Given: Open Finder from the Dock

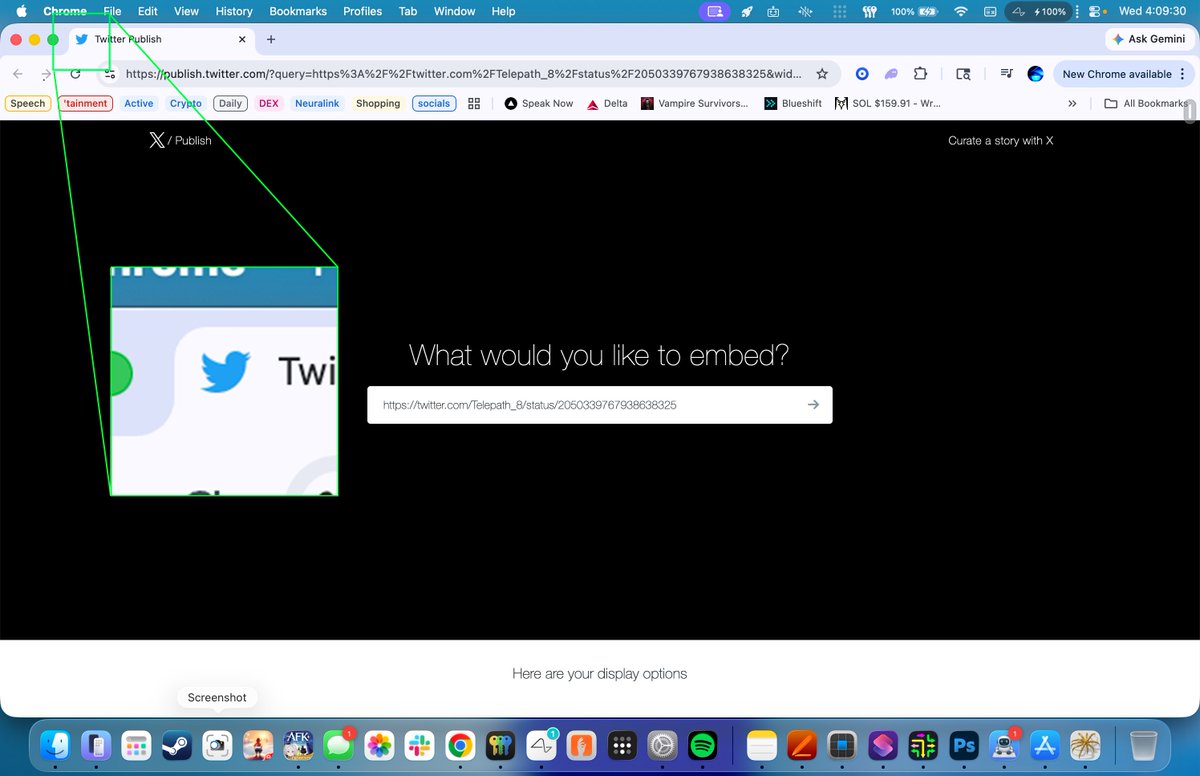Looking at the screenshot, I should tap(55, 745).
